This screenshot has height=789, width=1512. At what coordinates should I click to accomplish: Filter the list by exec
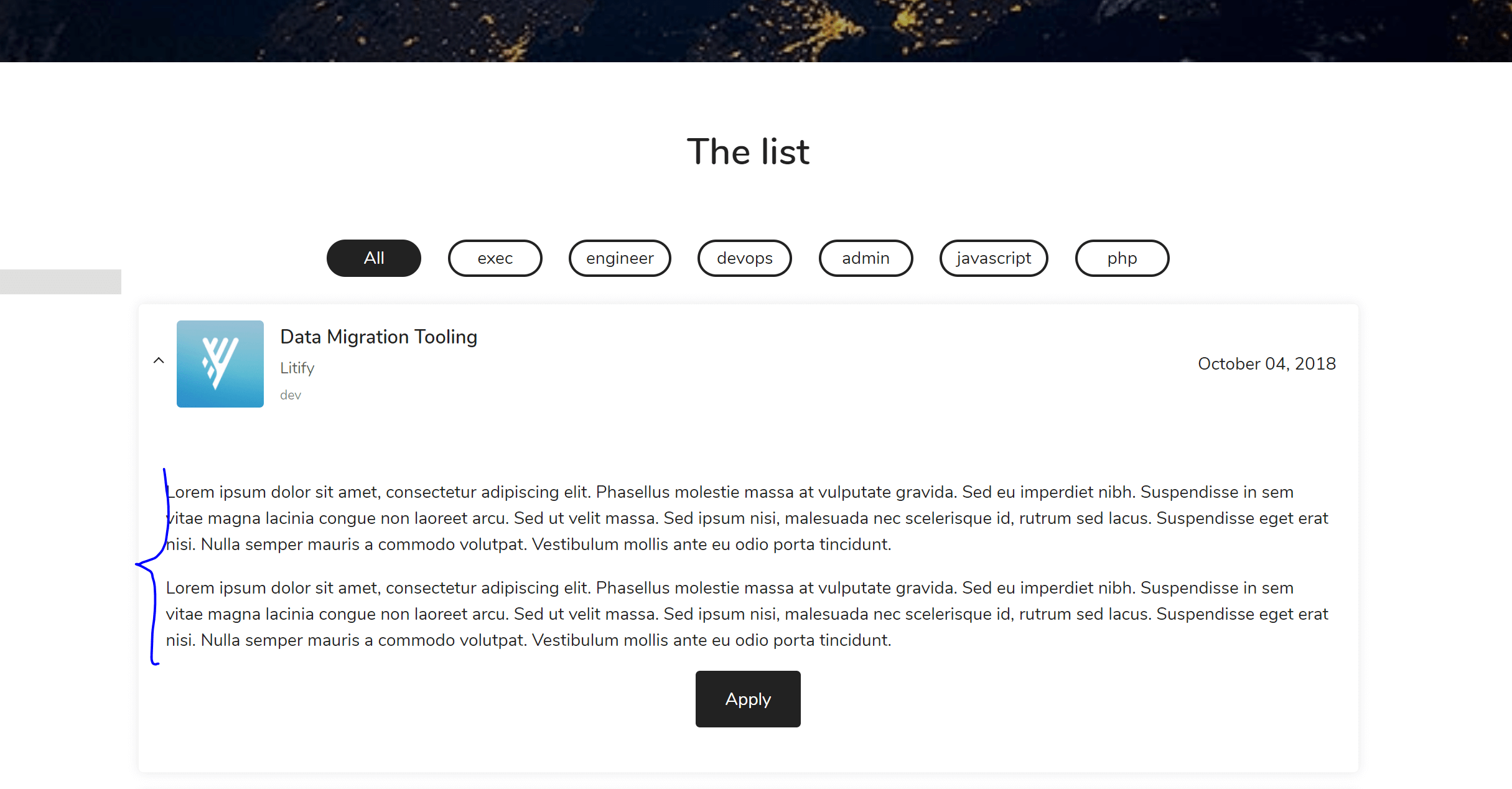(x=495, y=258)
